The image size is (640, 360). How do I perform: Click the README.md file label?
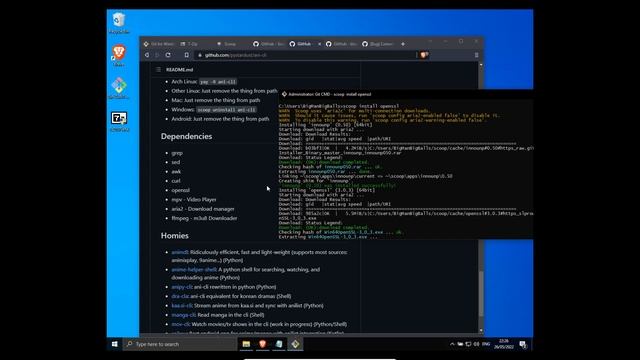pos(180,69)
